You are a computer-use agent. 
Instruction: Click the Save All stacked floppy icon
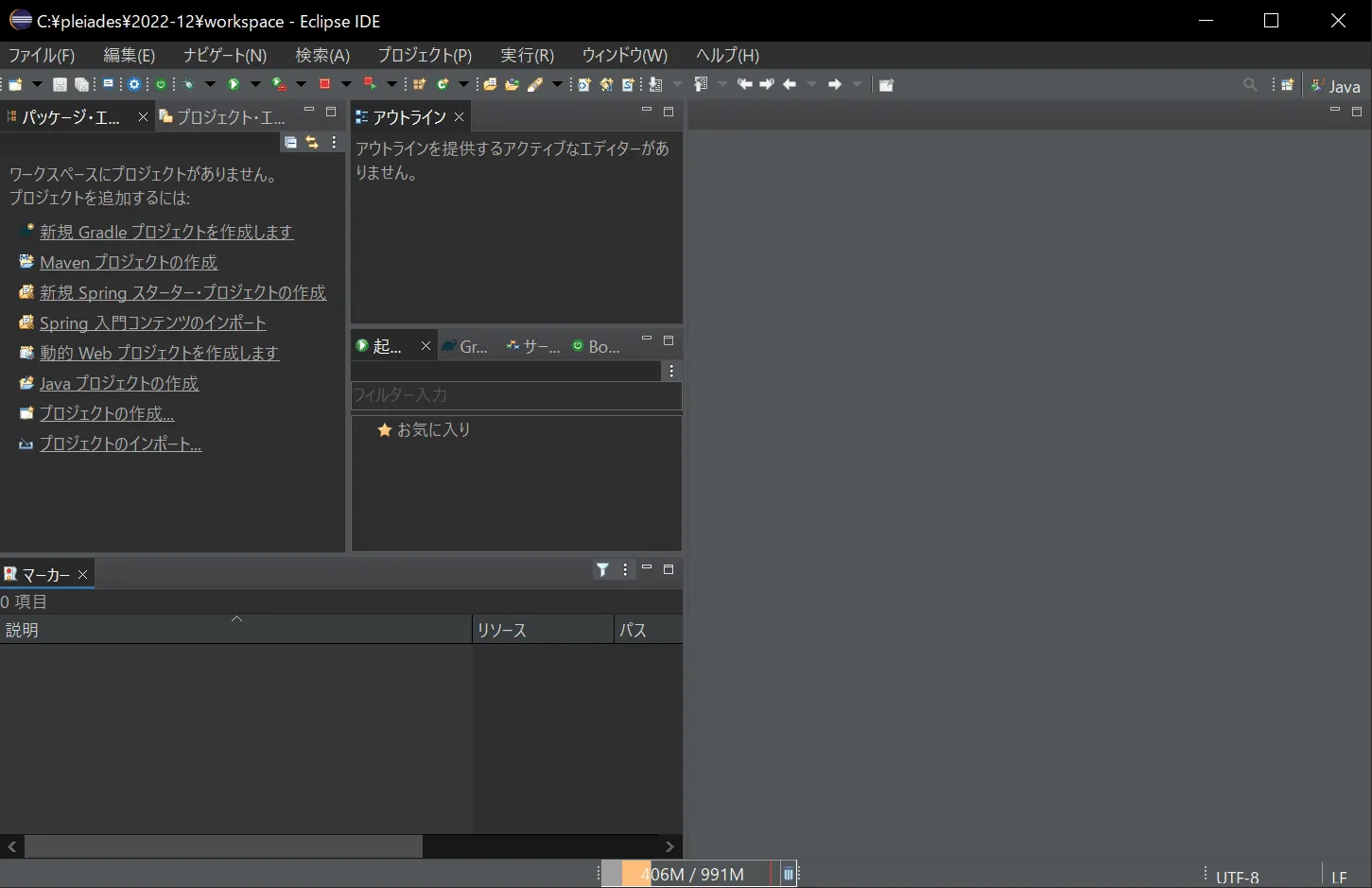[x=82, y=85]
